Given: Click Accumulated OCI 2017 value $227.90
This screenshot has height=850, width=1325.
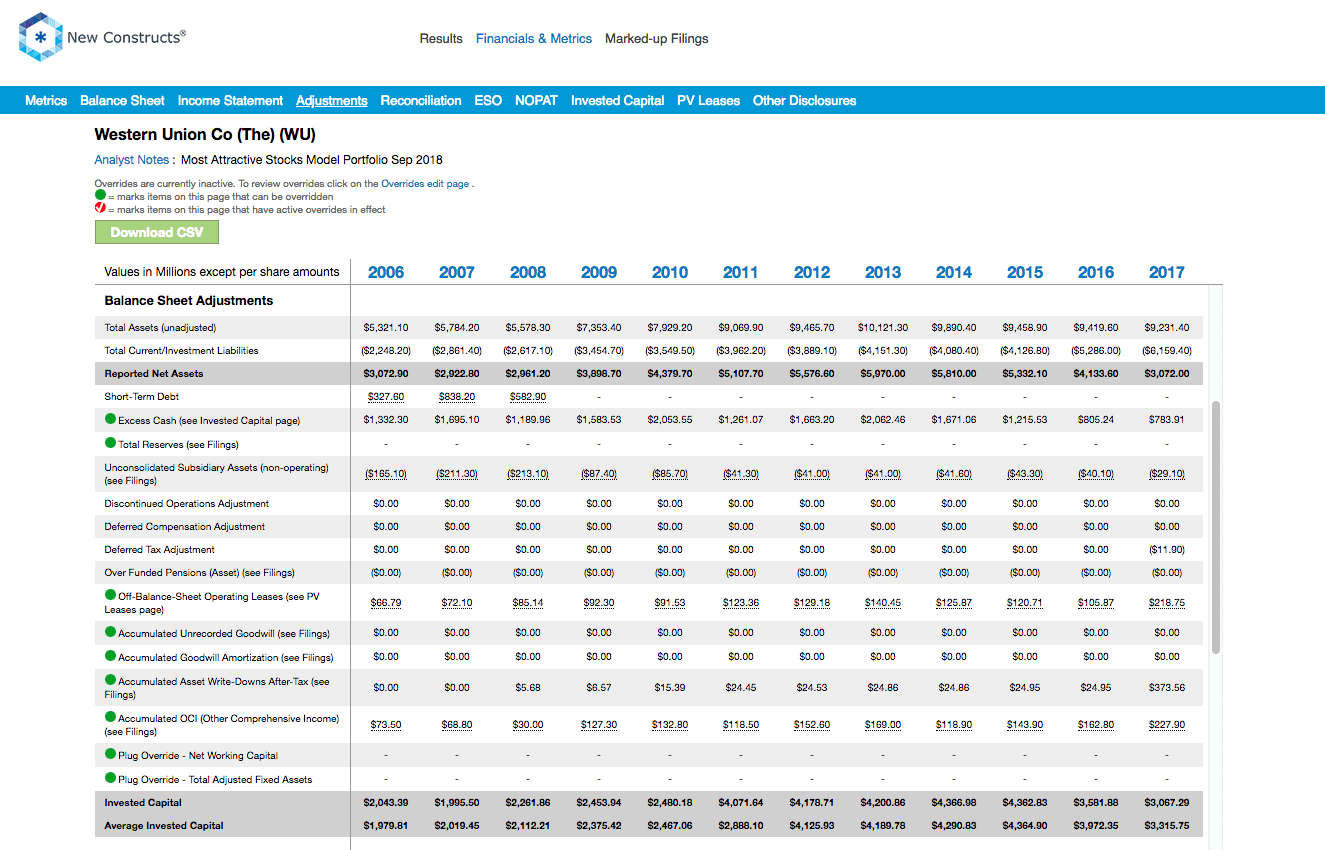Looking at the screenshot, I should pos(1167,725).
